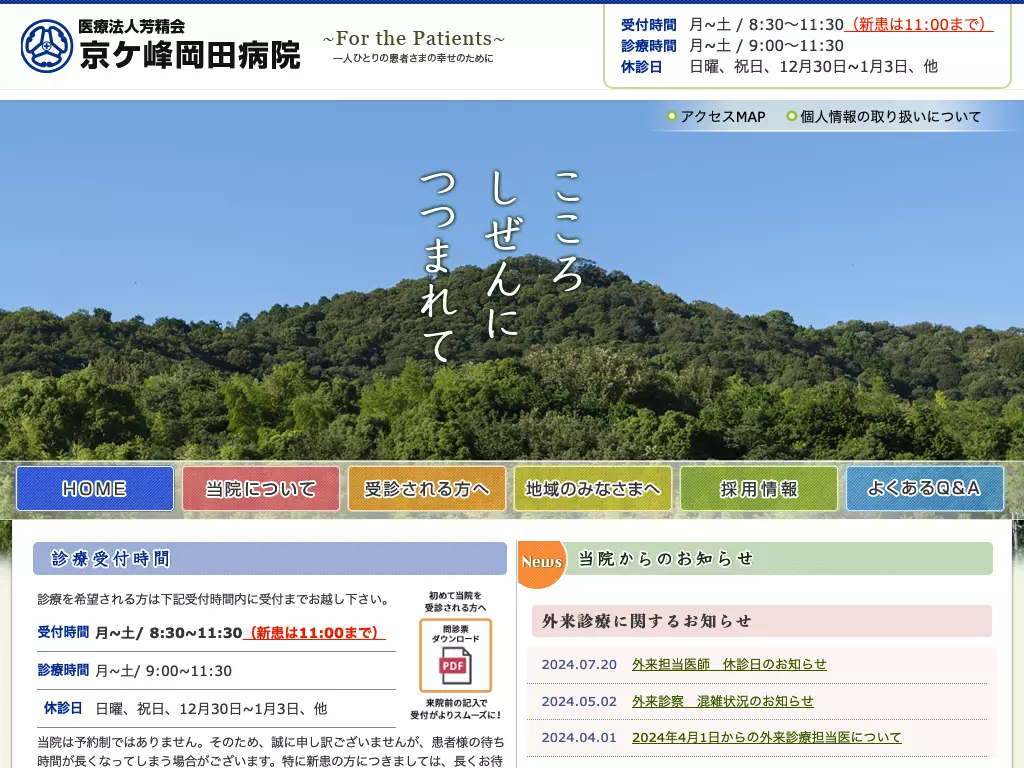Open 受診される方へ navigation tab

click(426, 488)
